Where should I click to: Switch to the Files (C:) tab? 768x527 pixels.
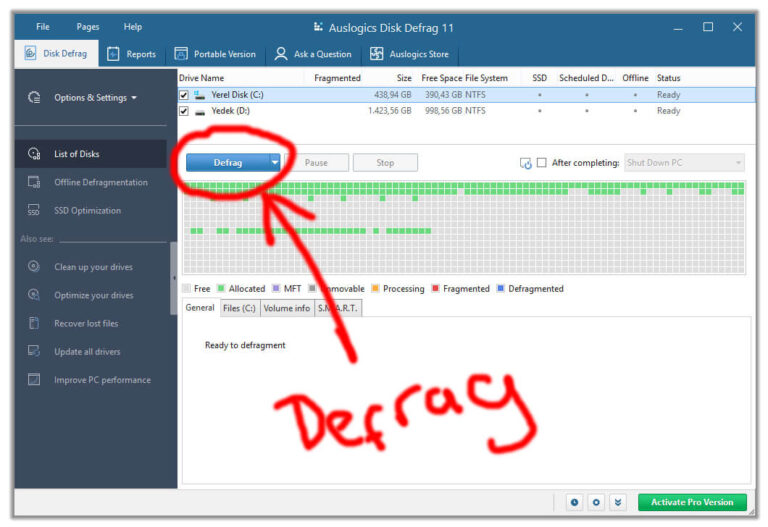(x=239, y=308)
